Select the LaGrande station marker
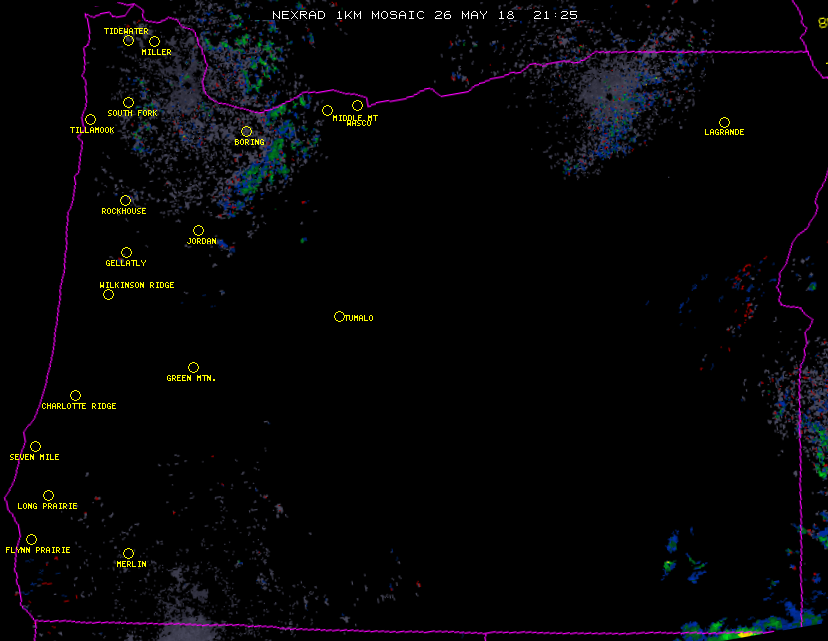Screen dimensions: 828x641 pyautogui.click(x=724, y=122)
